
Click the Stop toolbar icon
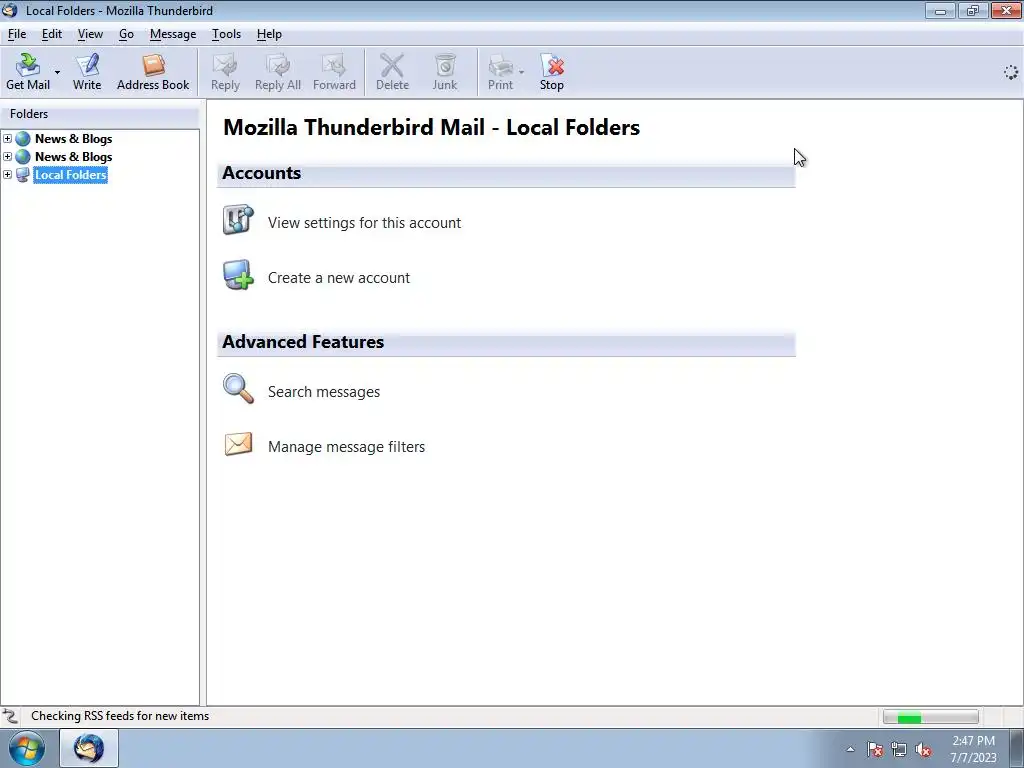552,72
